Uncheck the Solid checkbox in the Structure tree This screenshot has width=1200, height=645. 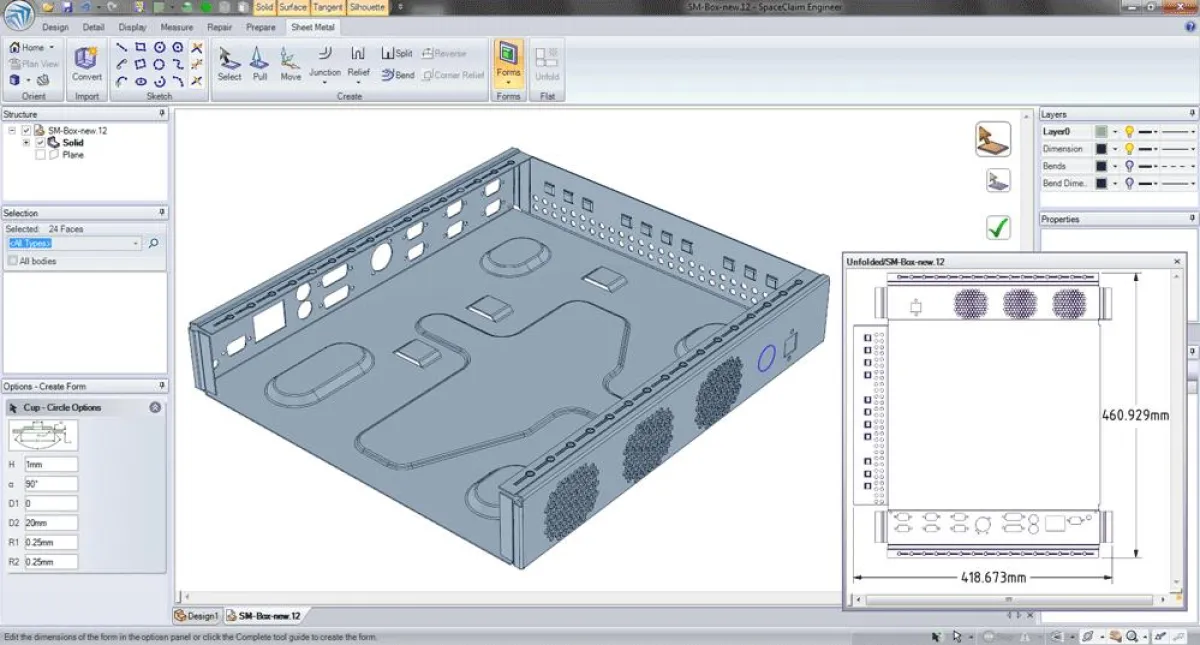coord(40,143)
